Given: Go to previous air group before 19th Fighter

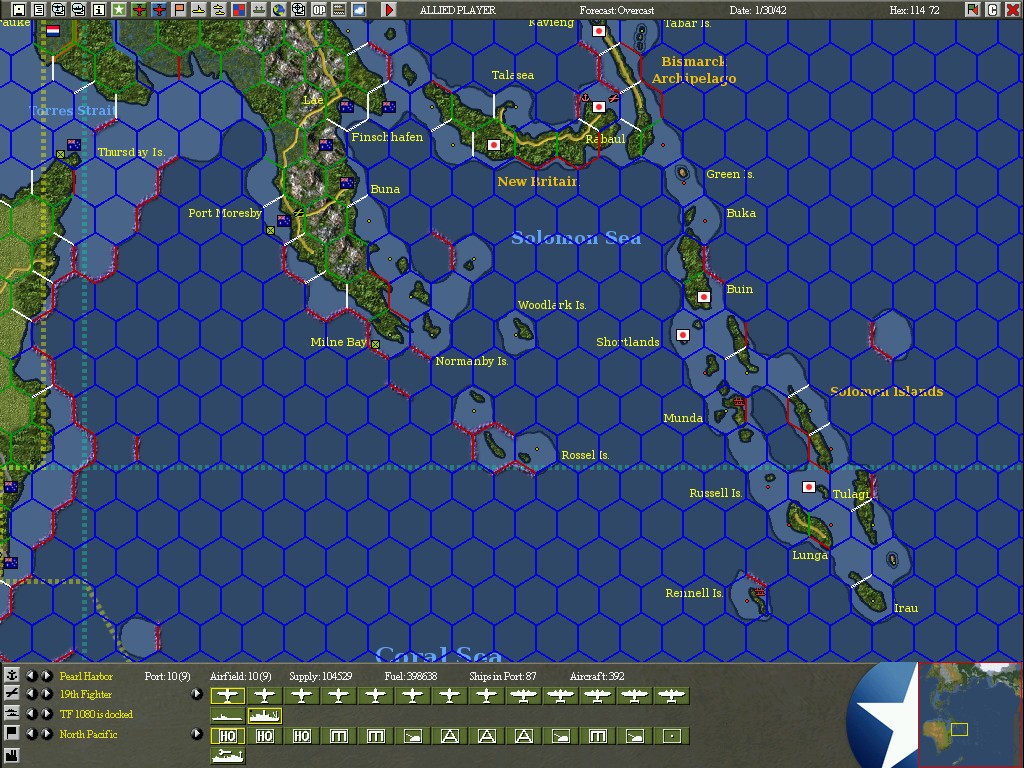Looking at the screenshot, I should click(31, 694).
